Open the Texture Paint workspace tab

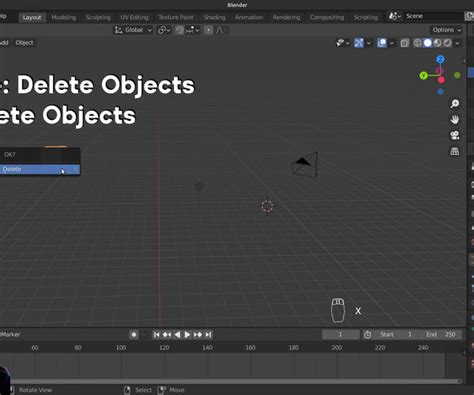point(176,17)
